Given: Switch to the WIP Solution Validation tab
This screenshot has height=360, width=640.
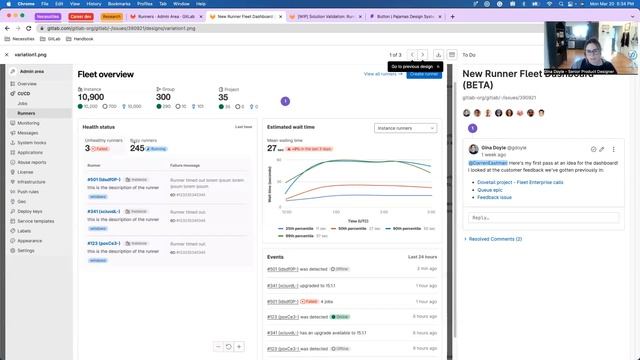Looking at the screenshot, I should coord(325,17).
